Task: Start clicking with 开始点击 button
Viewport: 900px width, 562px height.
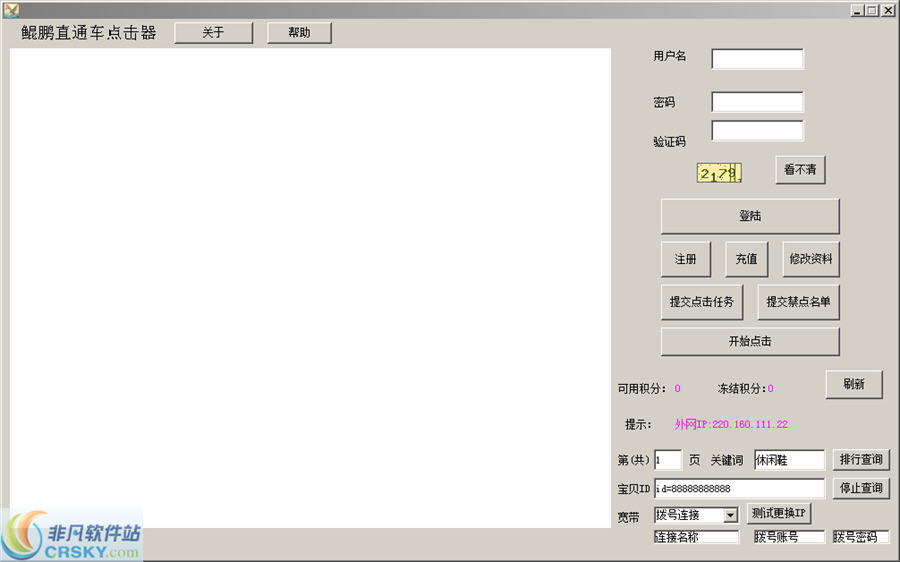Action: [x=749, y=341]
